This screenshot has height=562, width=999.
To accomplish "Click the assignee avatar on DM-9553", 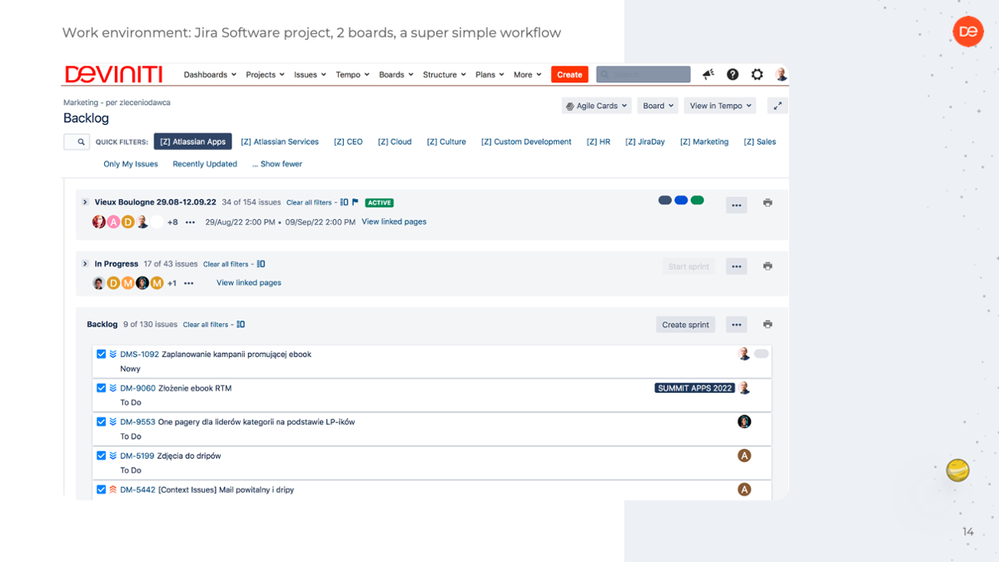I will click(x=744, y=422).
